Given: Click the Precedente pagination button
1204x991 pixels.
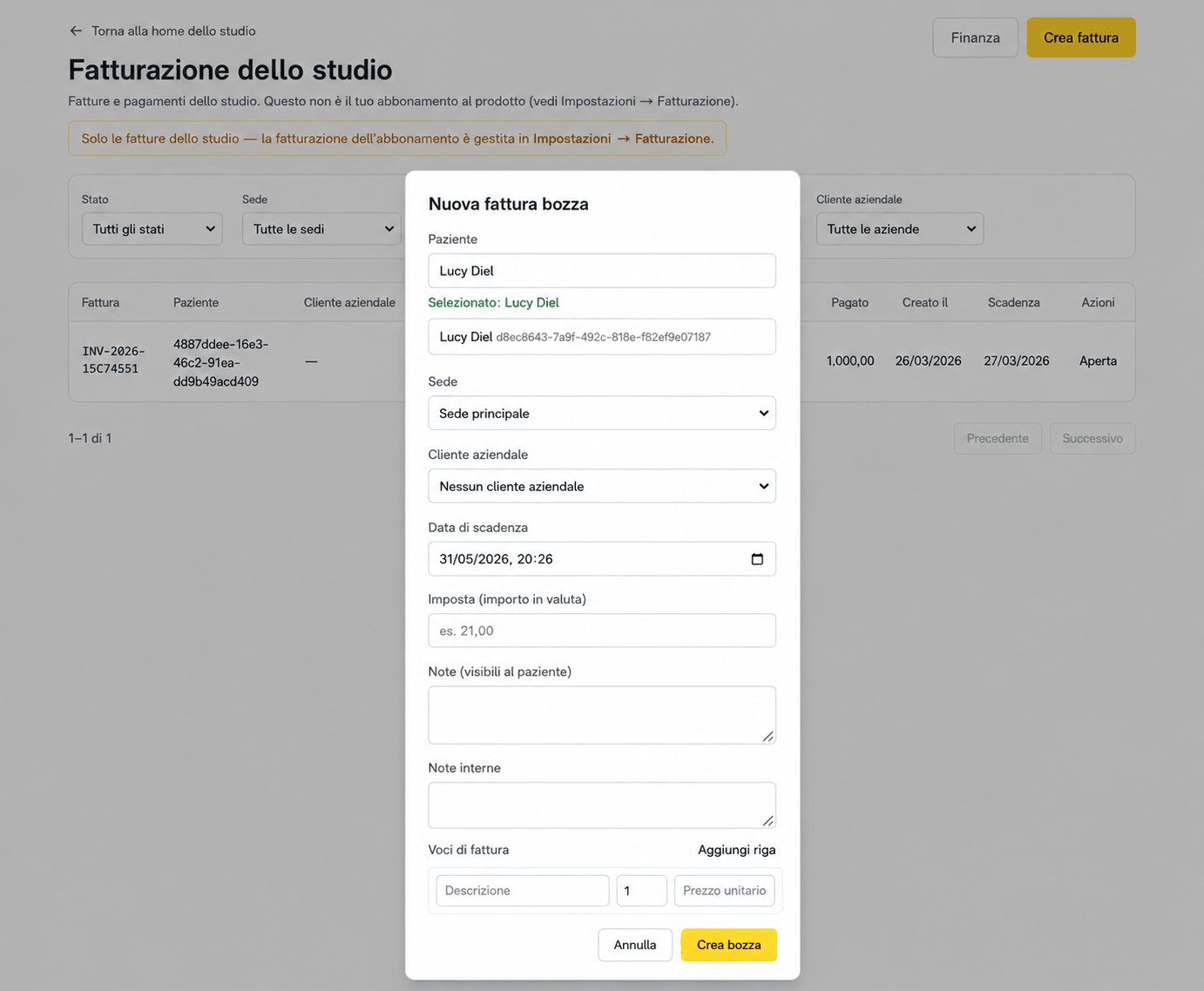Looking at the screenshot, I should click(998, 439).
